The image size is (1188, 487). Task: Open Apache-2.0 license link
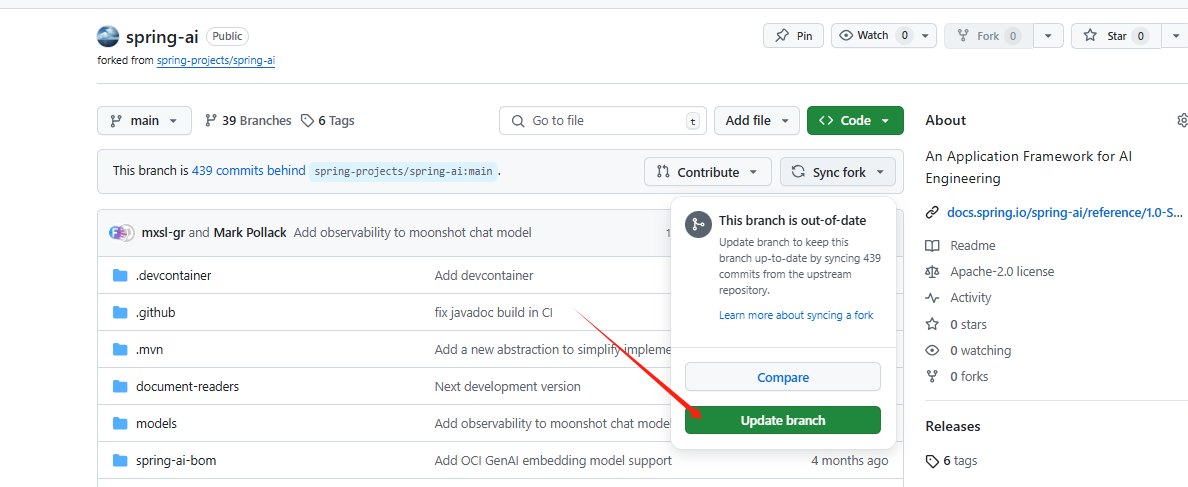tap(1002, 271)
